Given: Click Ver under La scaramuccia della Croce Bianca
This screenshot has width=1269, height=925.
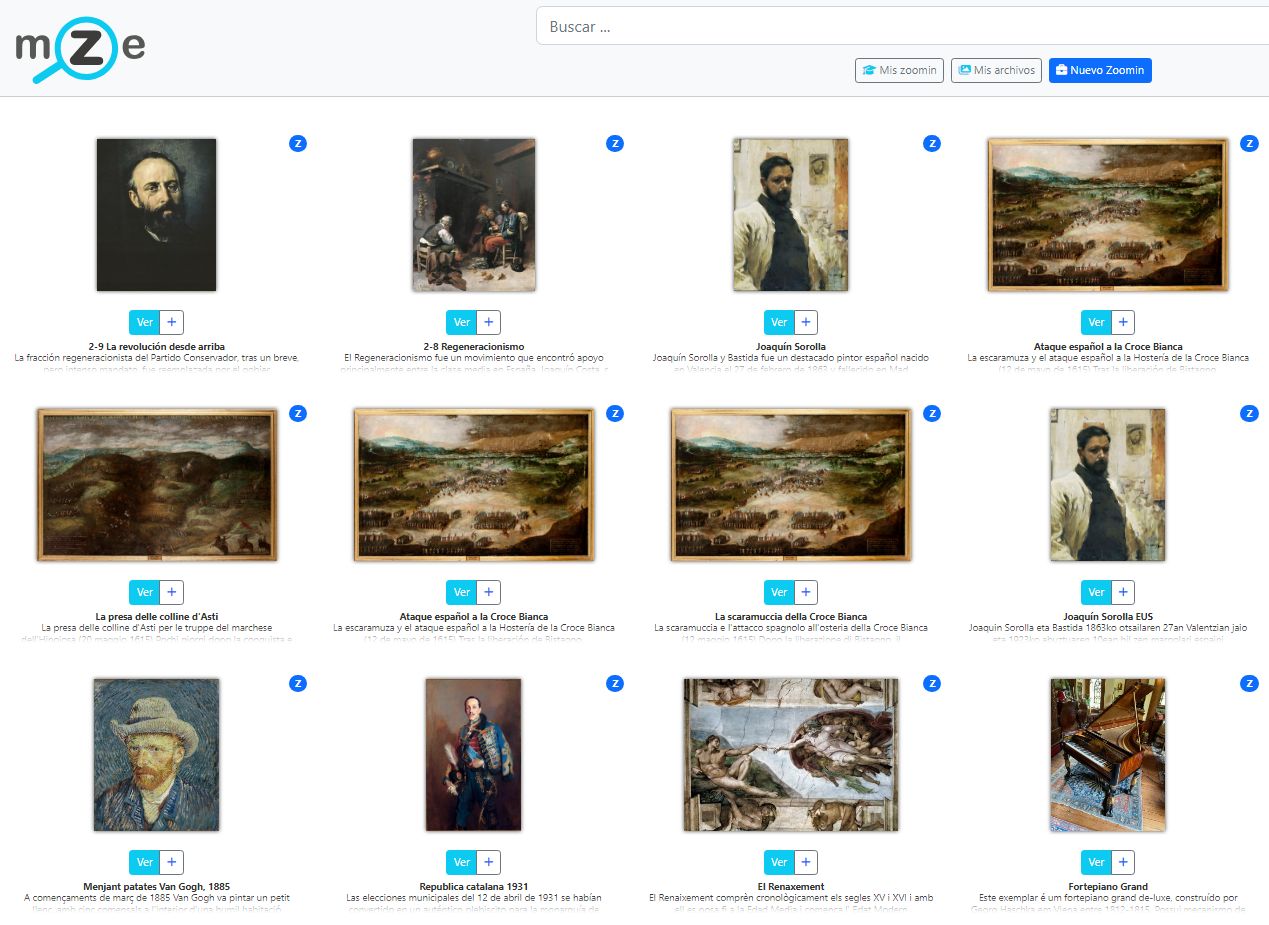Looking at the screenshot, I should 779,592.
